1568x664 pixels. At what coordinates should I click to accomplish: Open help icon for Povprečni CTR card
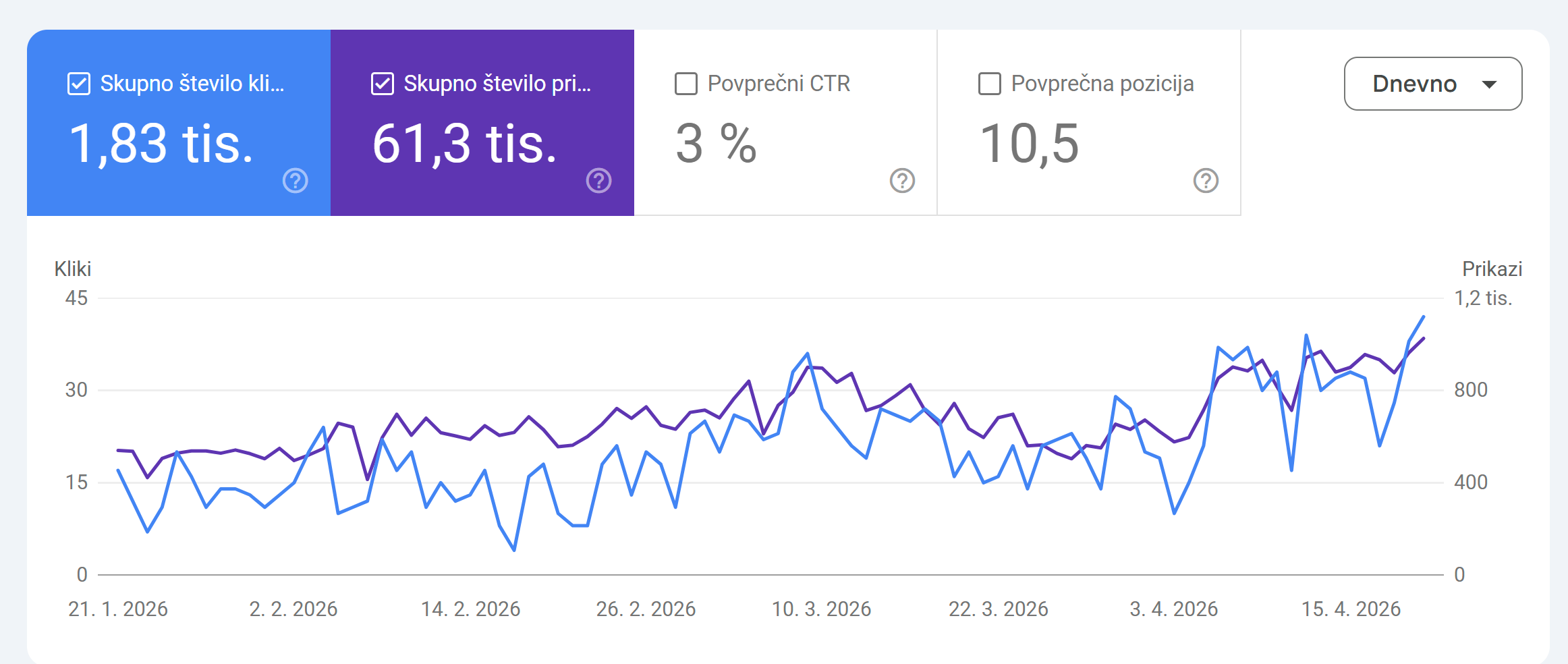pos(903,181)
